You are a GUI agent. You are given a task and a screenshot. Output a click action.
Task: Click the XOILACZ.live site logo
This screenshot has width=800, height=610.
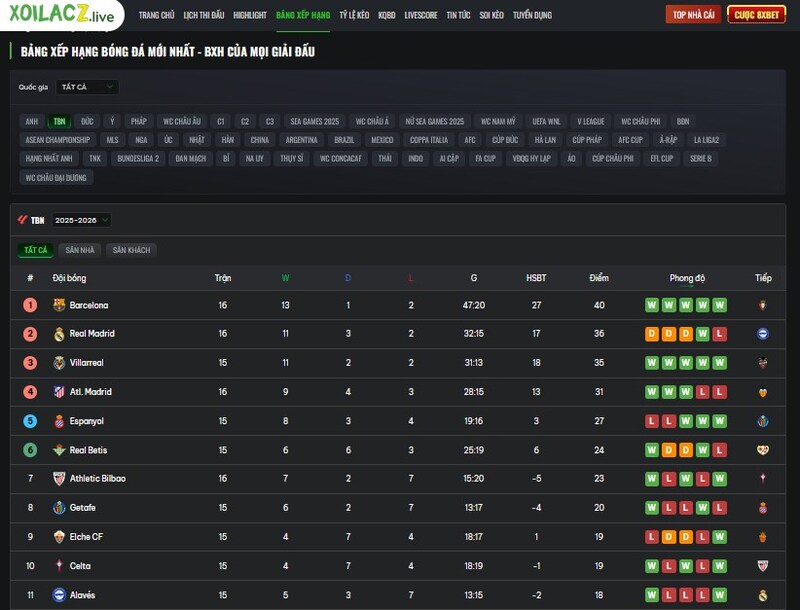pos(62,16)
